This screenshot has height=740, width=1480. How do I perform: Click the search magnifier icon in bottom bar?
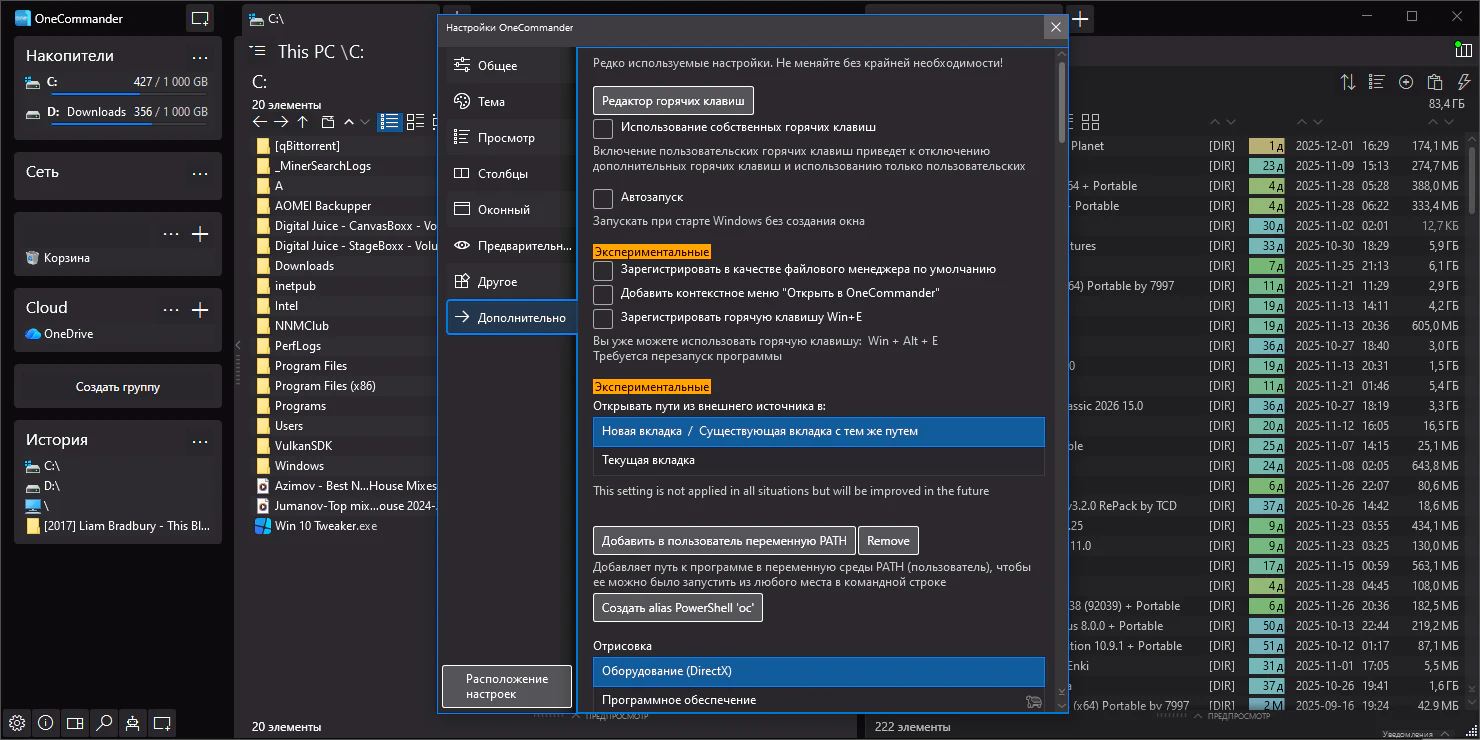pos(103,723)
